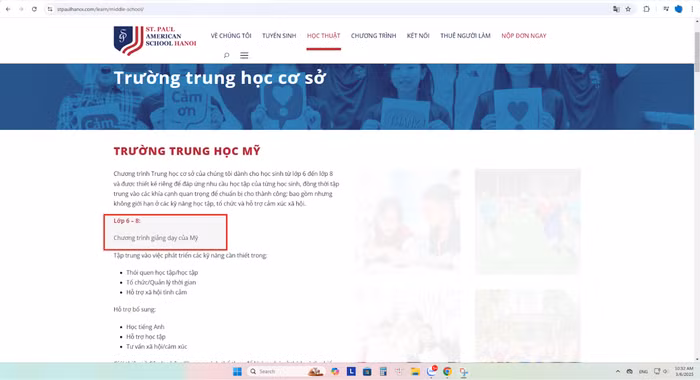Open Snipping Tool icon in taskbar
This screenshot has width=700, height=380.
[x=464, y=372]
